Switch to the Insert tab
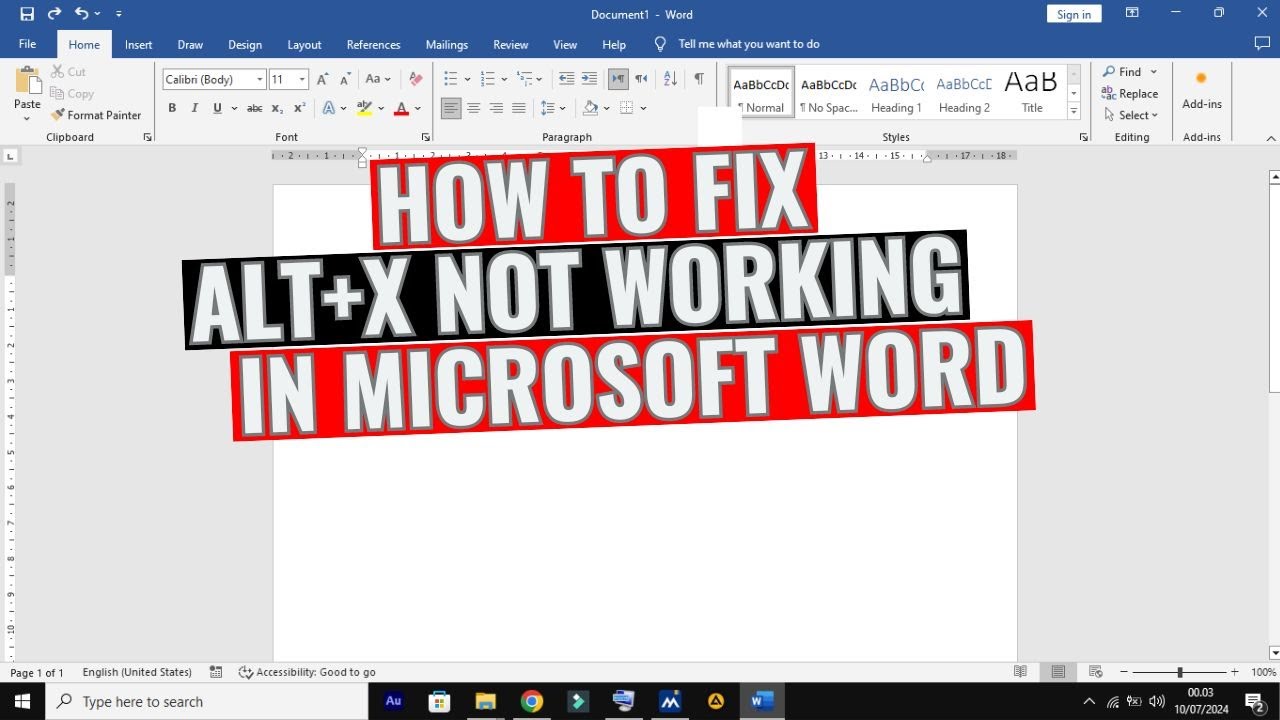This screenshot has width=1280, height=720. tap(139, 44)
